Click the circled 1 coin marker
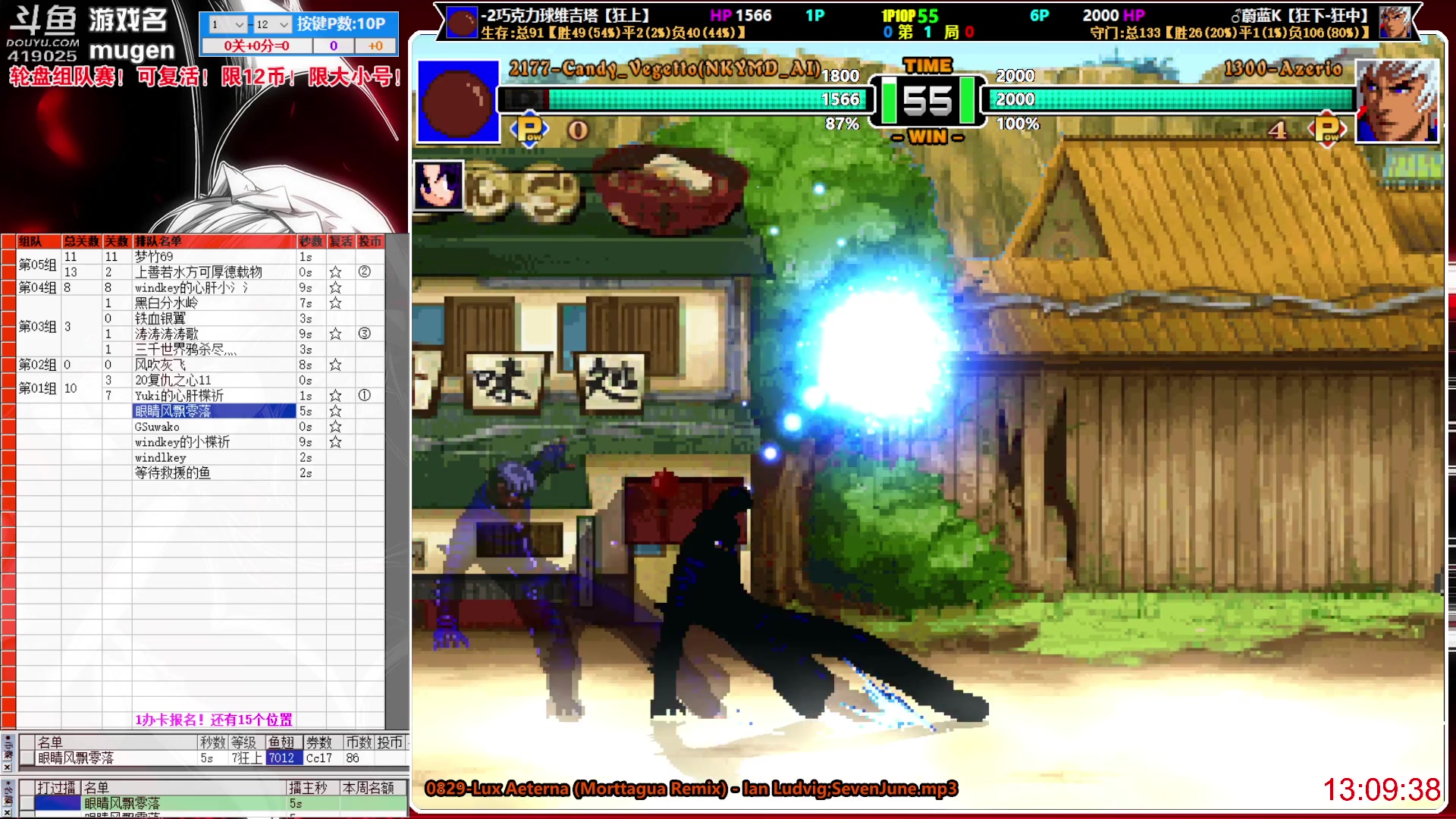Viewport: 1456px width, 819px height. pyautogui.click(x=365, y=395)
